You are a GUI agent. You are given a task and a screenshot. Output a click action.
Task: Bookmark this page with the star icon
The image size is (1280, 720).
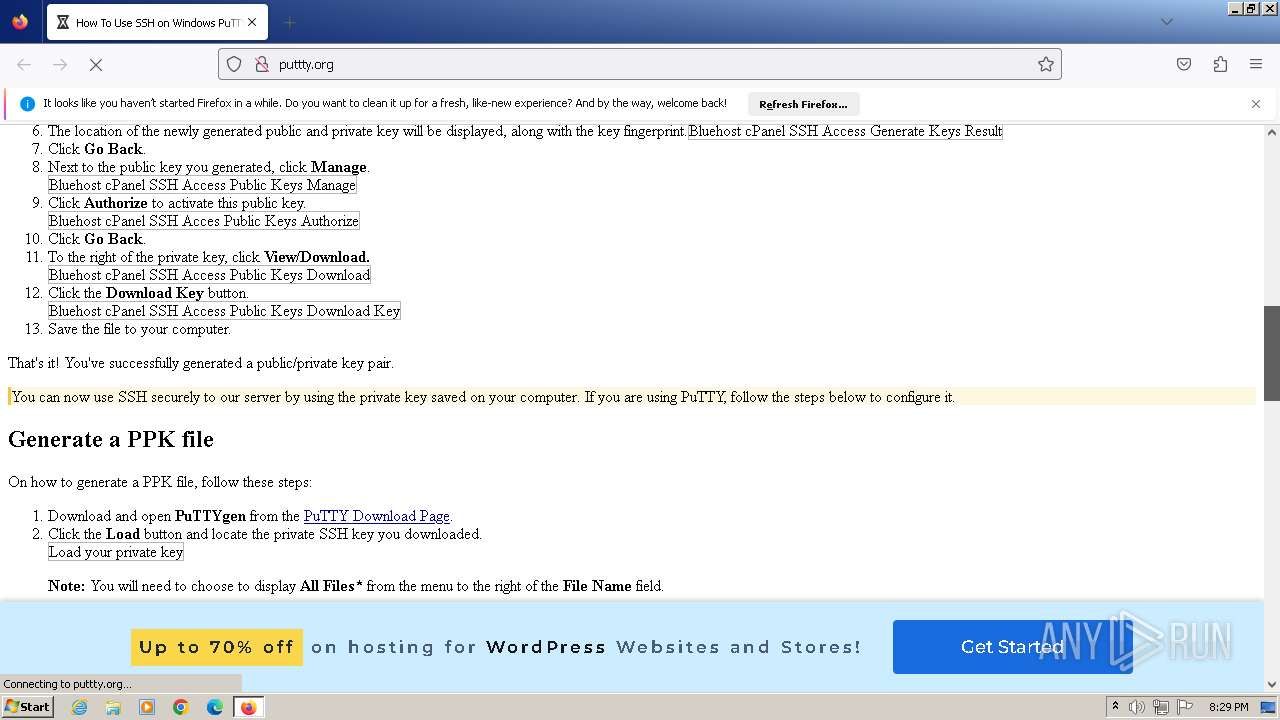point(1046,64)
